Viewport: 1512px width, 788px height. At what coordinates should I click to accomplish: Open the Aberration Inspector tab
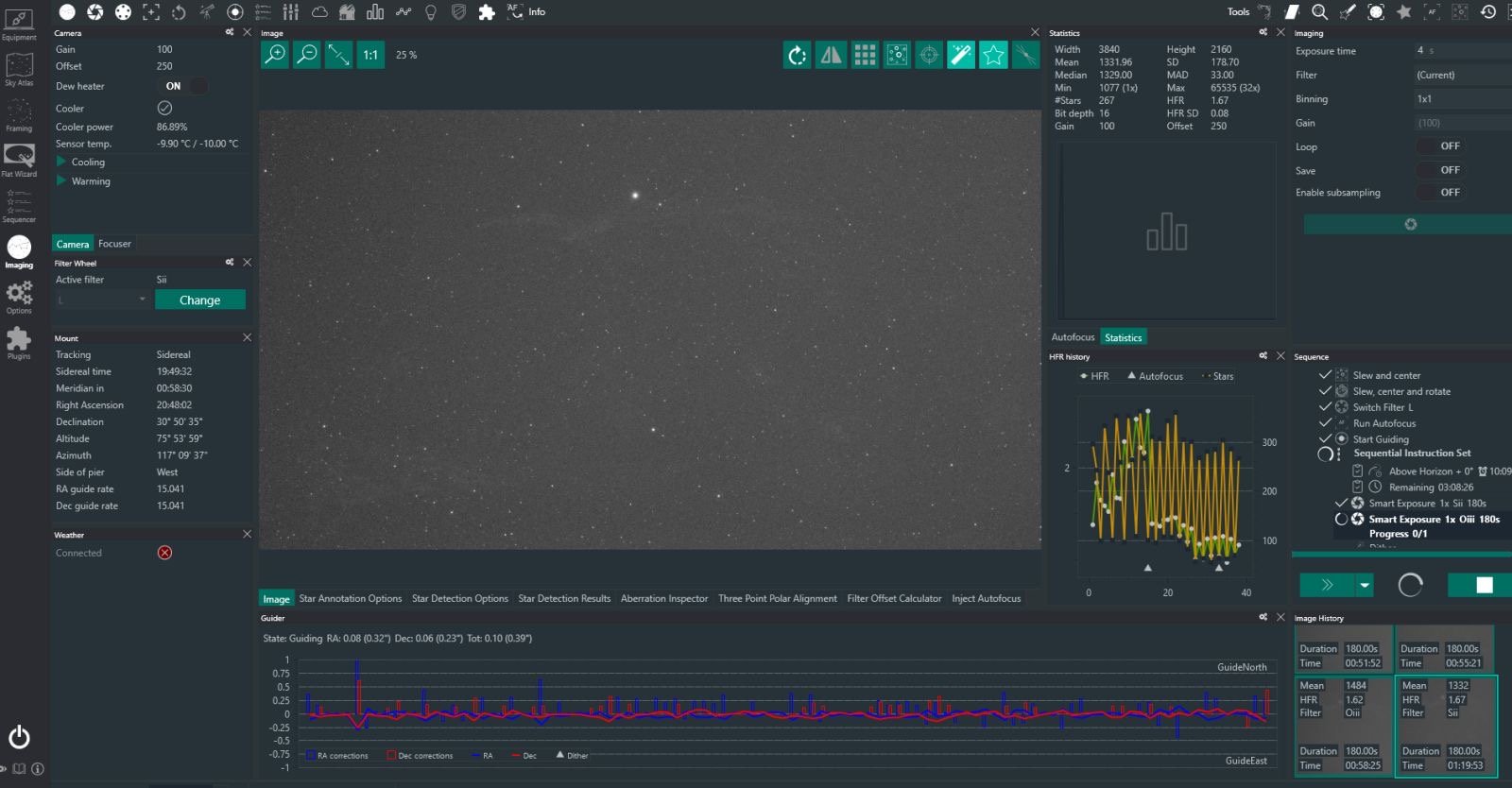pos(663,598)
